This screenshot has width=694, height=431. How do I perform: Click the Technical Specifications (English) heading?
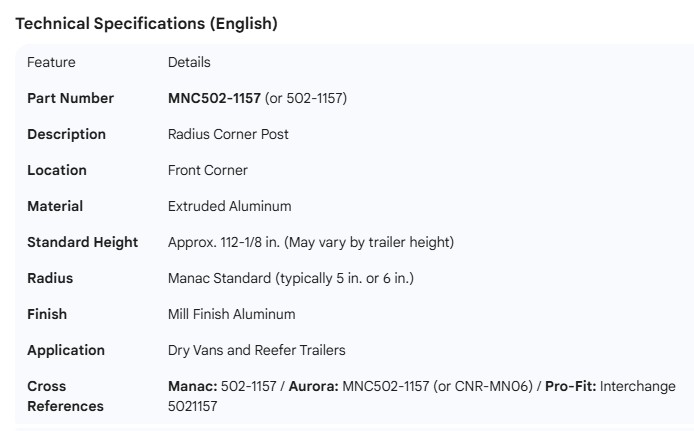(x=146, y=24)
